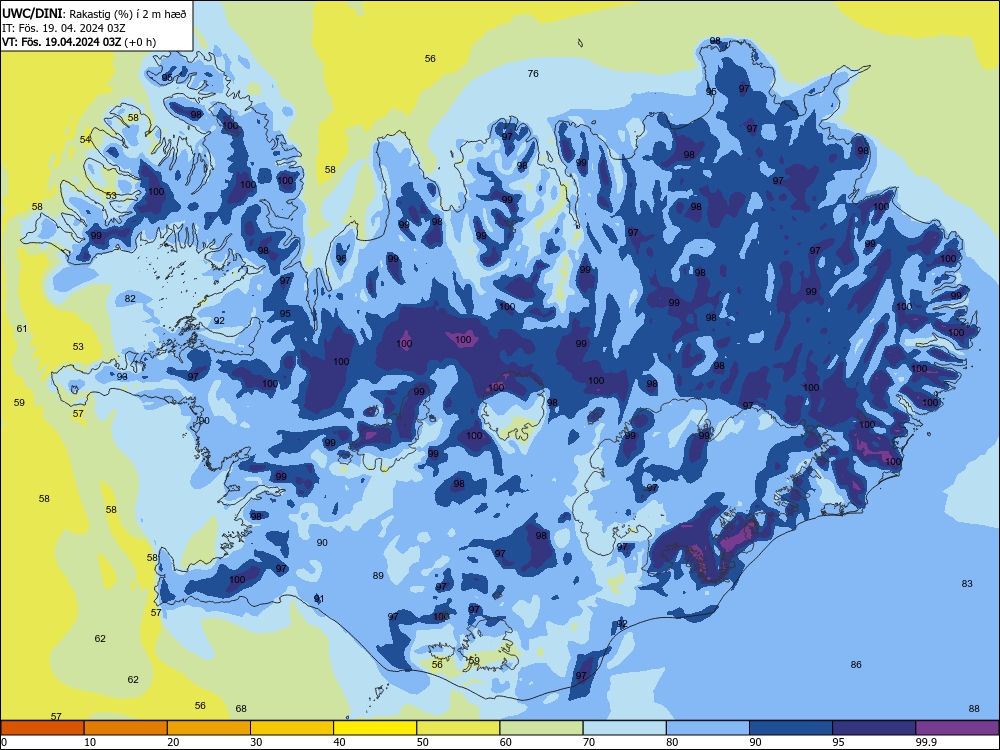Click the bright yellow 40–50 legend swatch
1000x750 pixels.
click(x=375, y=728)
